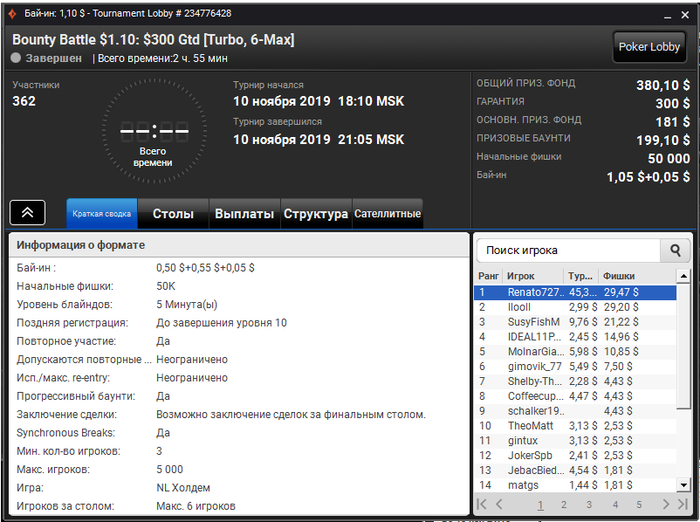Select player matgs row
700x522 pixels.
point(575,485)
